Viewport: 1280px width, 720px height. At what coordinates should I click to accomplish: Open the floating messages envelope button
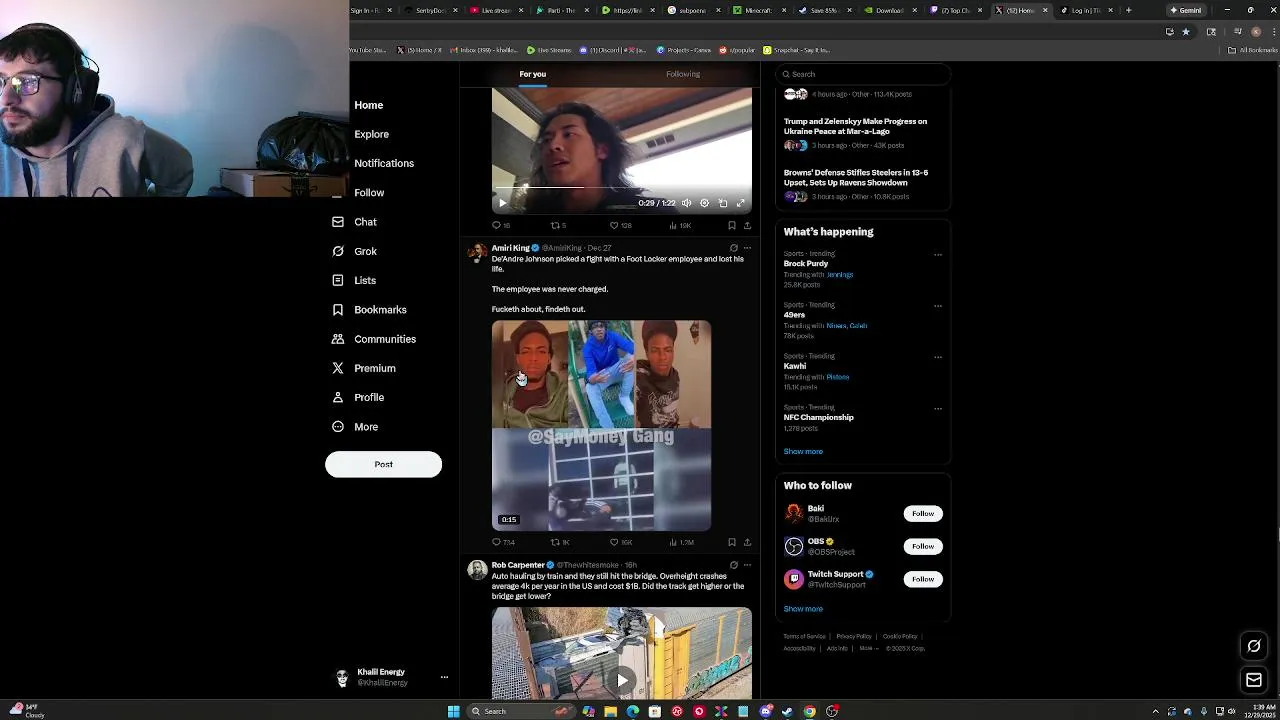[1254, 680]
